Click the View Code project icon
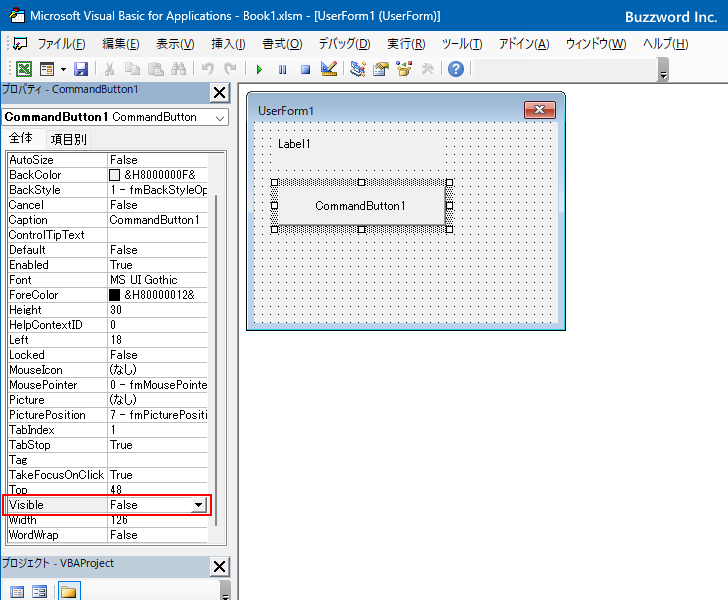 pyautogui.click(x=17, y=592)
